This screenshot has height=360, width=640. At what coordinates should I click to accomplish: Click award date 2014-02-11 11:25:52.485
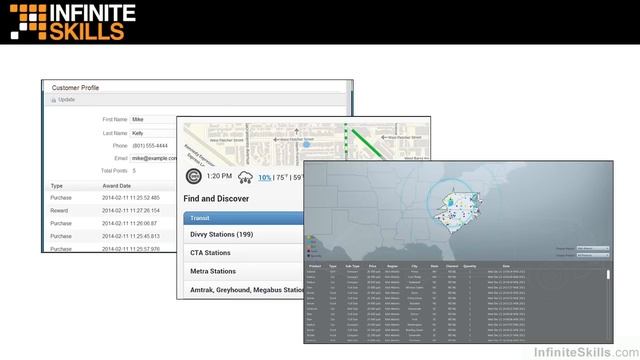click(x=131, y=198)
